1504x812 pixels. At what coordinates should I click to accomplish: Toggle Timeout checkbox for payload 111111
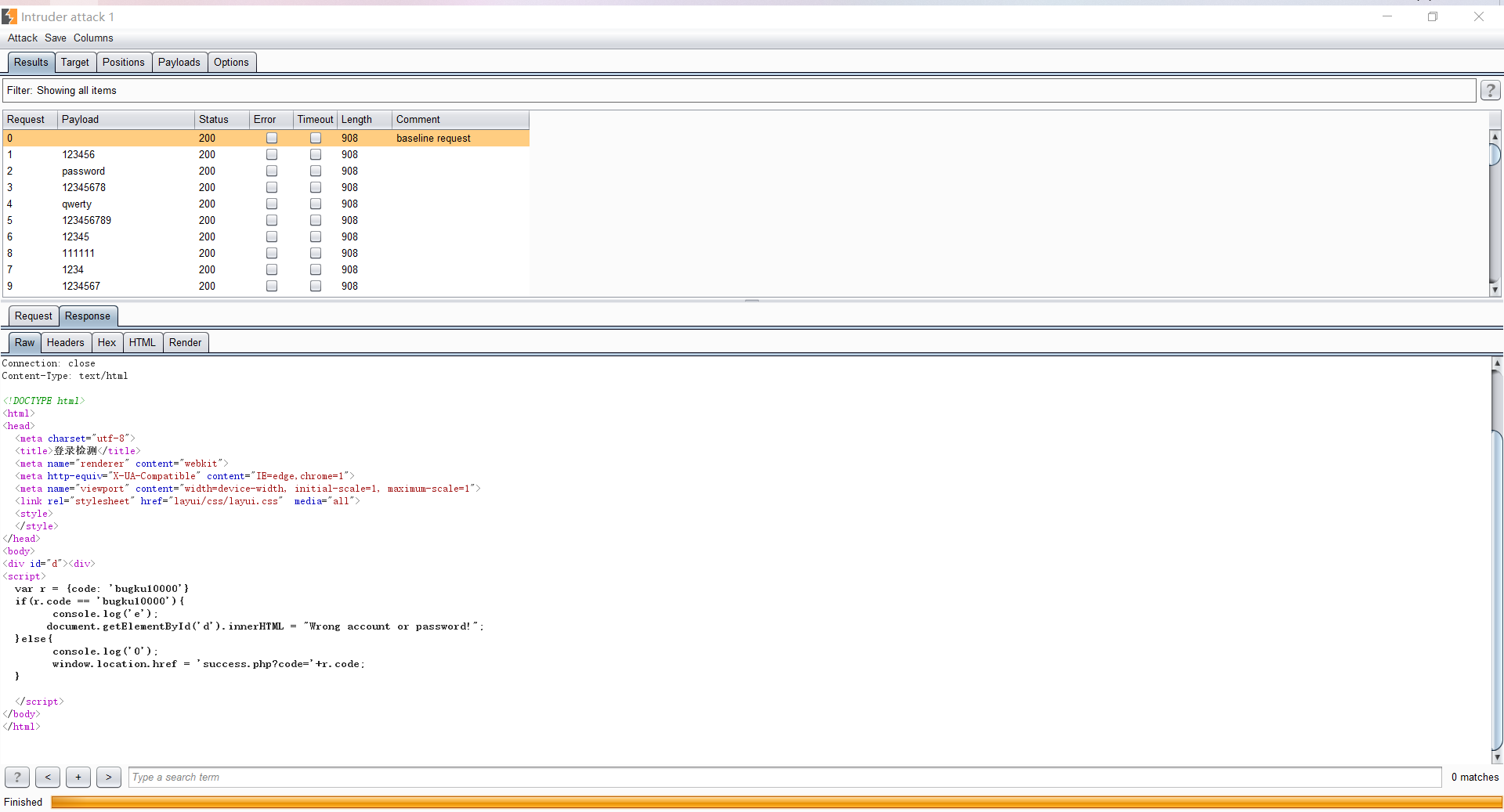(316, 253)
